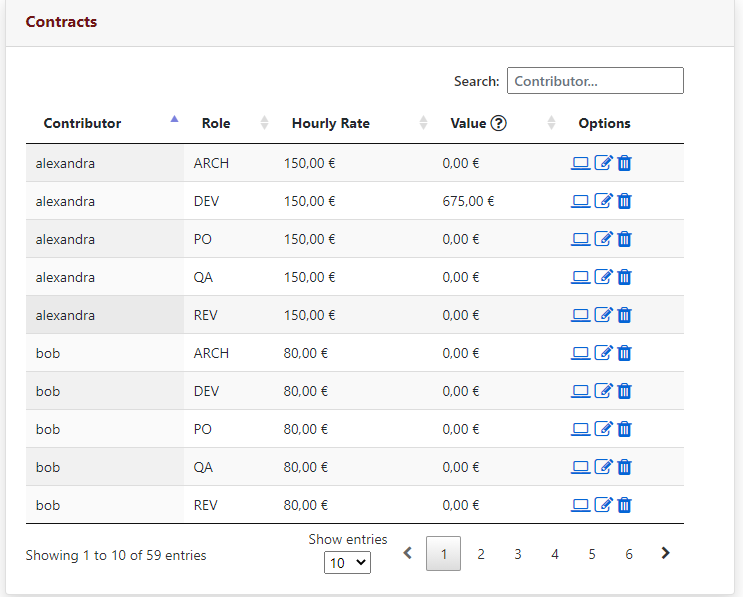The width and height of the screenshot is (743, 597).
Task: Delete the alexandra ARCH contract
Action: point(625,163)
